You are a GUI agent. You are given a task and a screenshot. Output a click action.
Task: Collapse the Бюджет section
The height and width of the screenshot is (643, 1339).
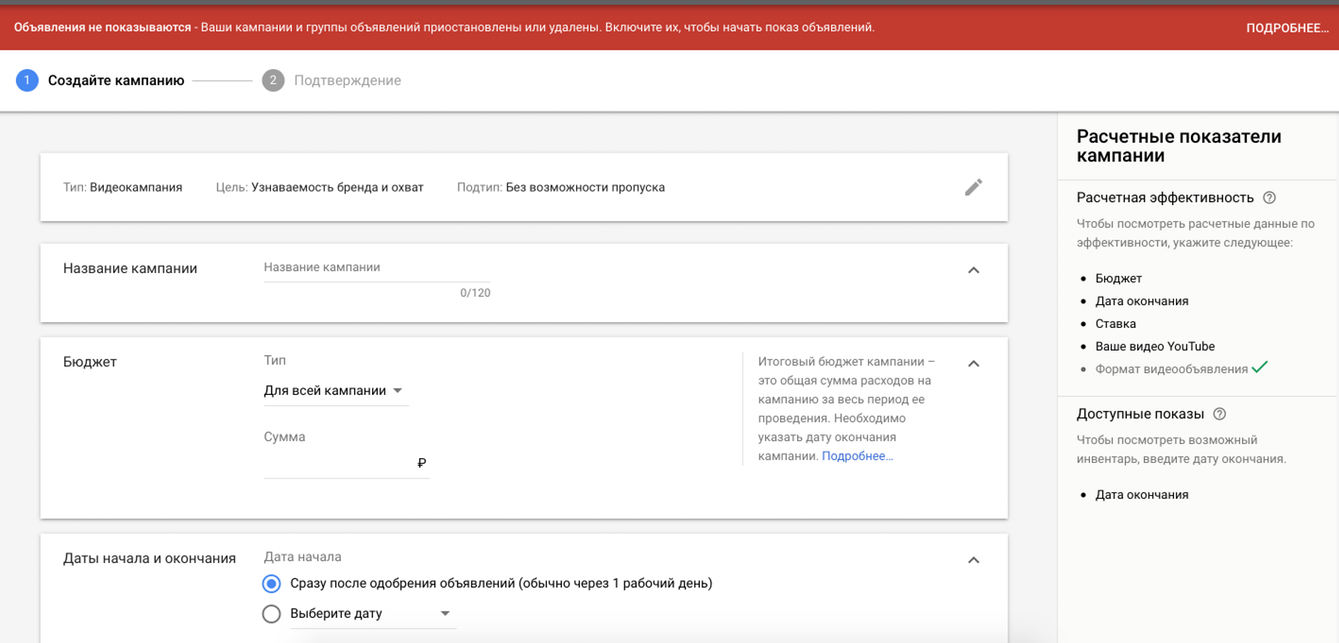tap(973, 363)
